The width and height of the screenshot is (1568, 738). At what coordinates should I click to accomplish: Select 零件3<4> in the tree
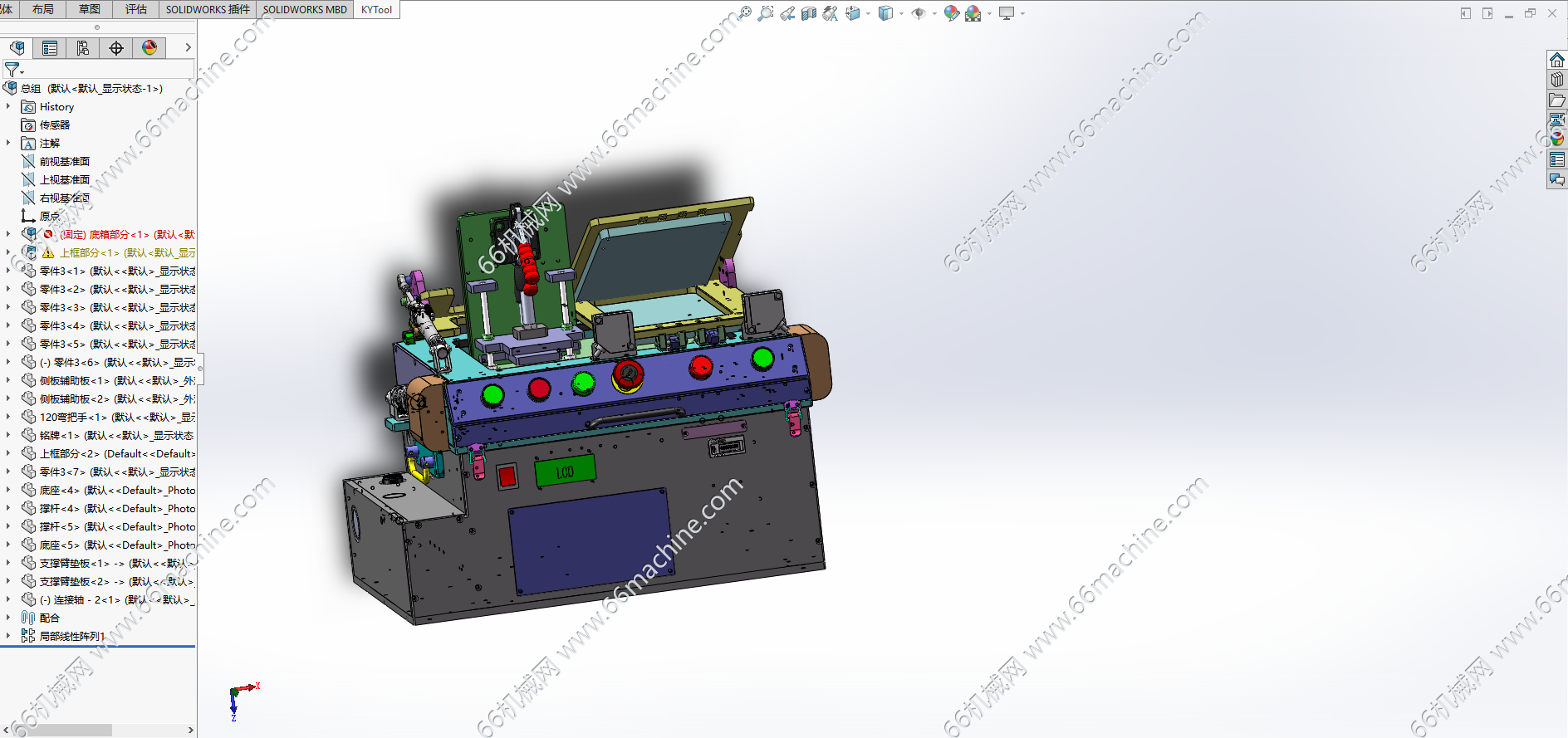[x=108, y=325]
